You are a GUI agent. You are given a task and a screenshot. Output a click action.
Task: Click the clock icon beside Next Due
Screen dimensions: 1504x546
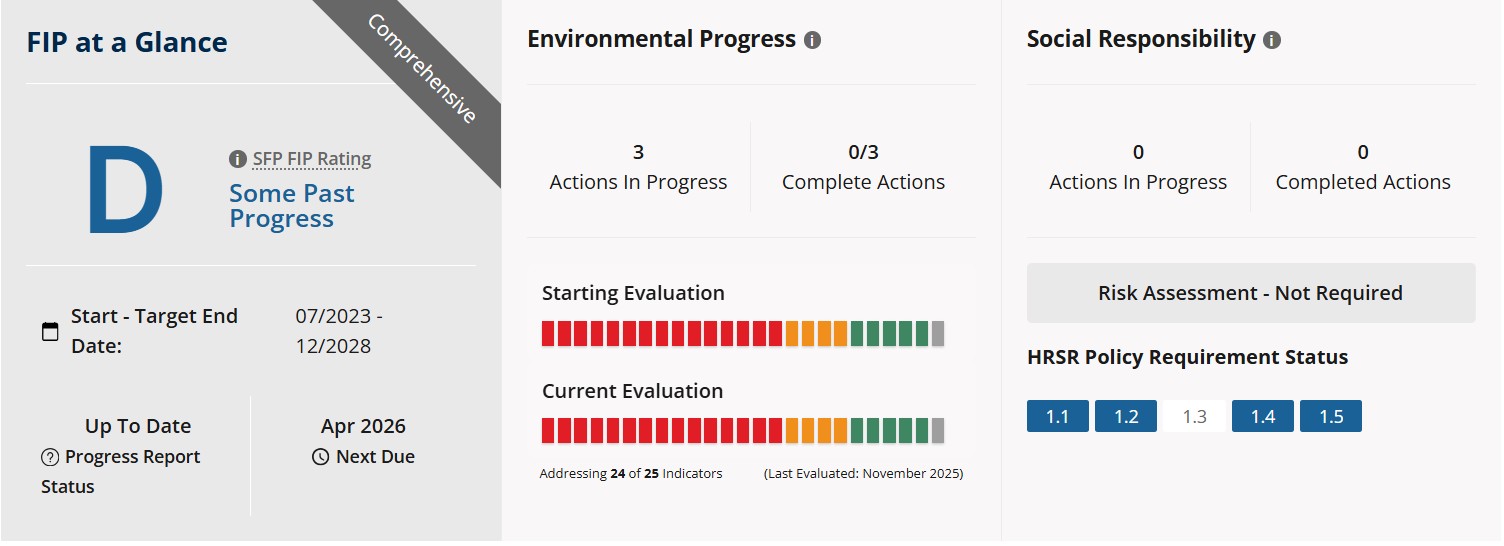320,458
